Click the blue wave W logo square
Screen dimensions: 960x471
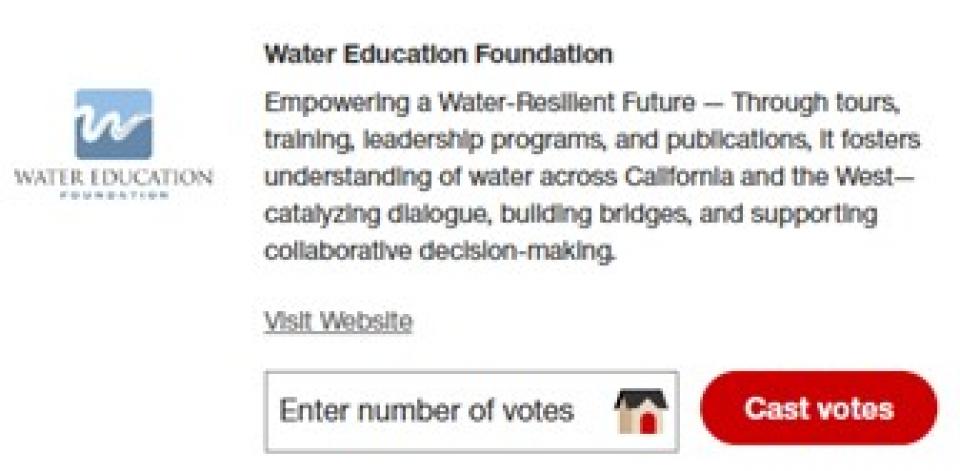coord(114,124)
